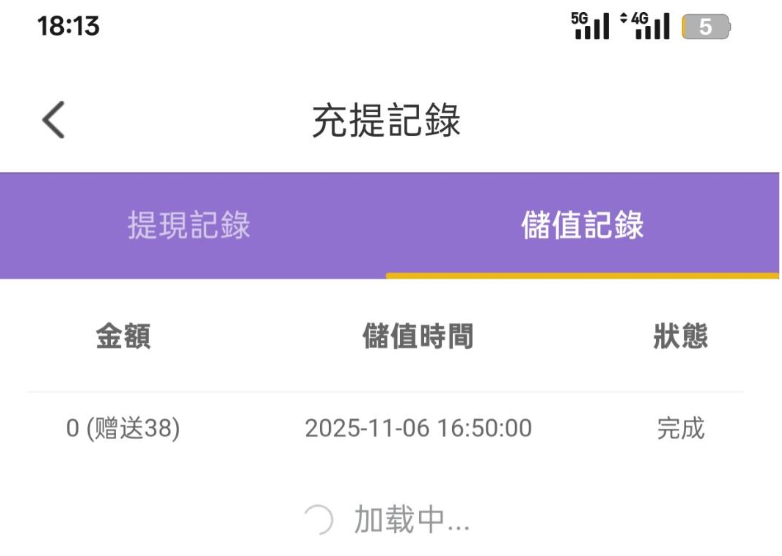Tap the 2025-11-06 16:50:00 timestamp
Image resolution: width=782 pixels, height=556 pixels.
point(418,429)
